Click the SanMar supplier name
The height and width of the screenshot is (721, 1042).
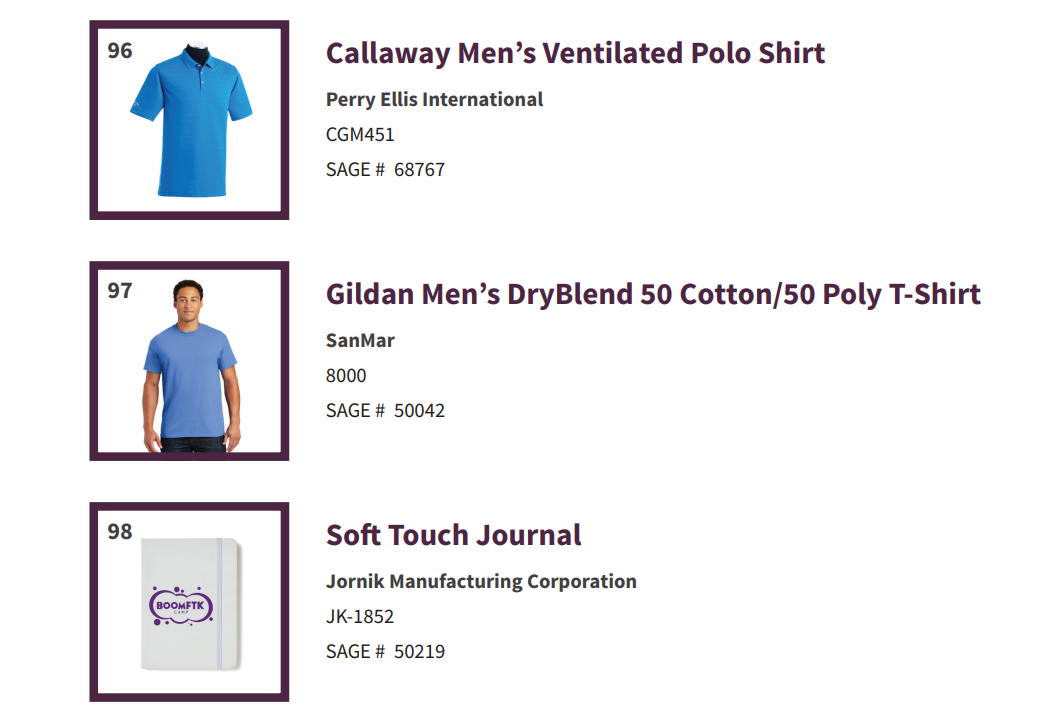tap(360, 340)
